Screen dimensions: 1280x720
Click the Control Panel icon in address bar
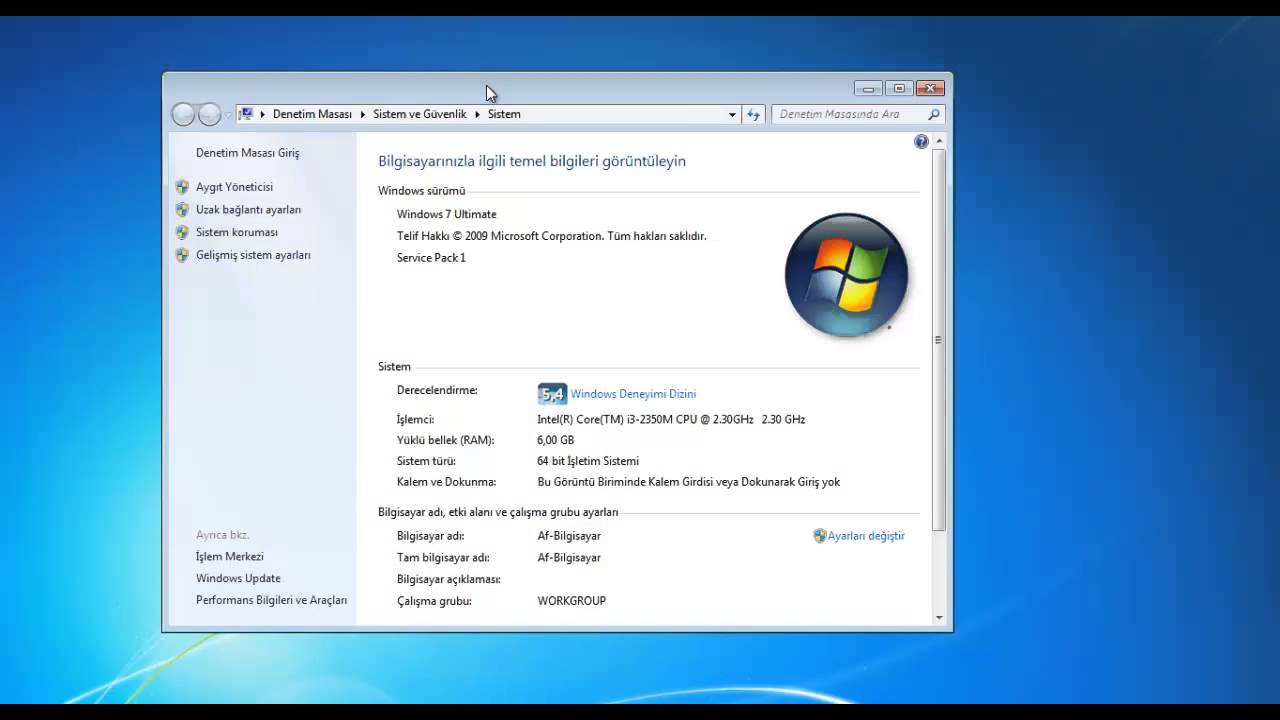click(246, 114)
